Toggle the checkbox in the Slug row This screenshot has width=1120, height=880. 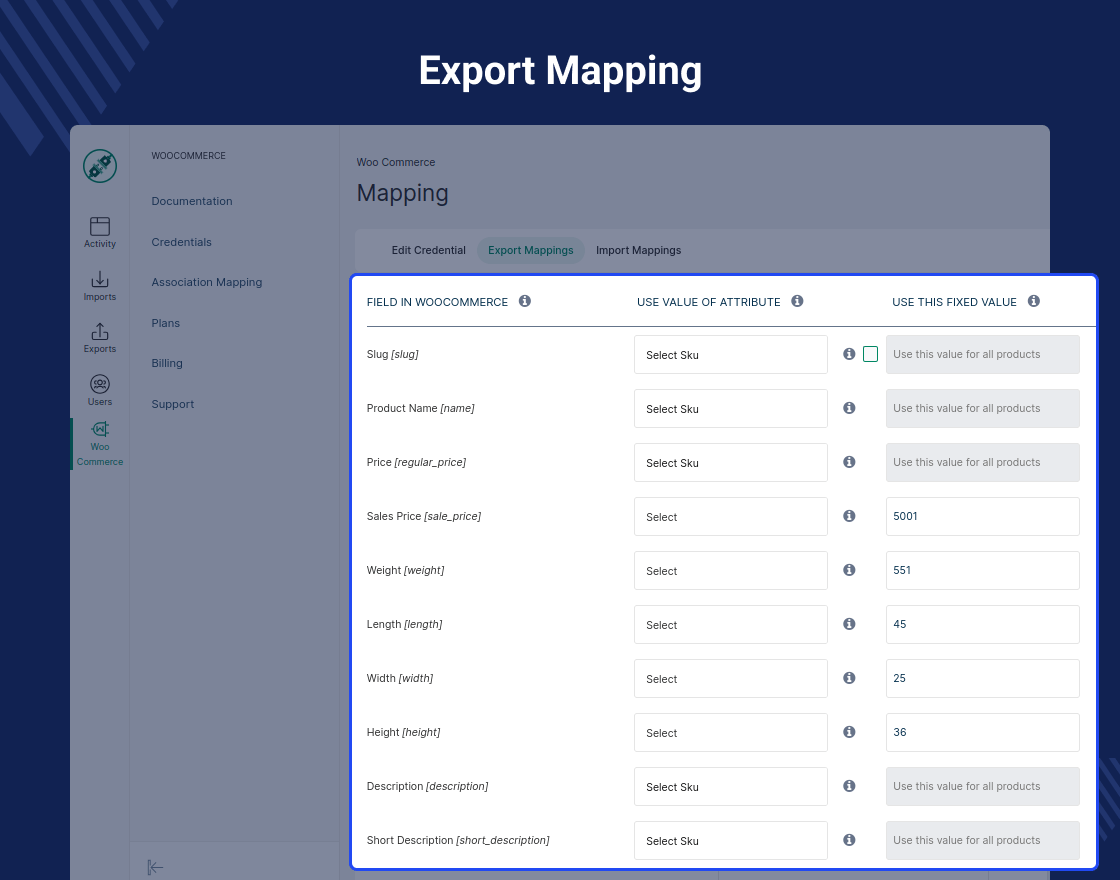point(870,354)
